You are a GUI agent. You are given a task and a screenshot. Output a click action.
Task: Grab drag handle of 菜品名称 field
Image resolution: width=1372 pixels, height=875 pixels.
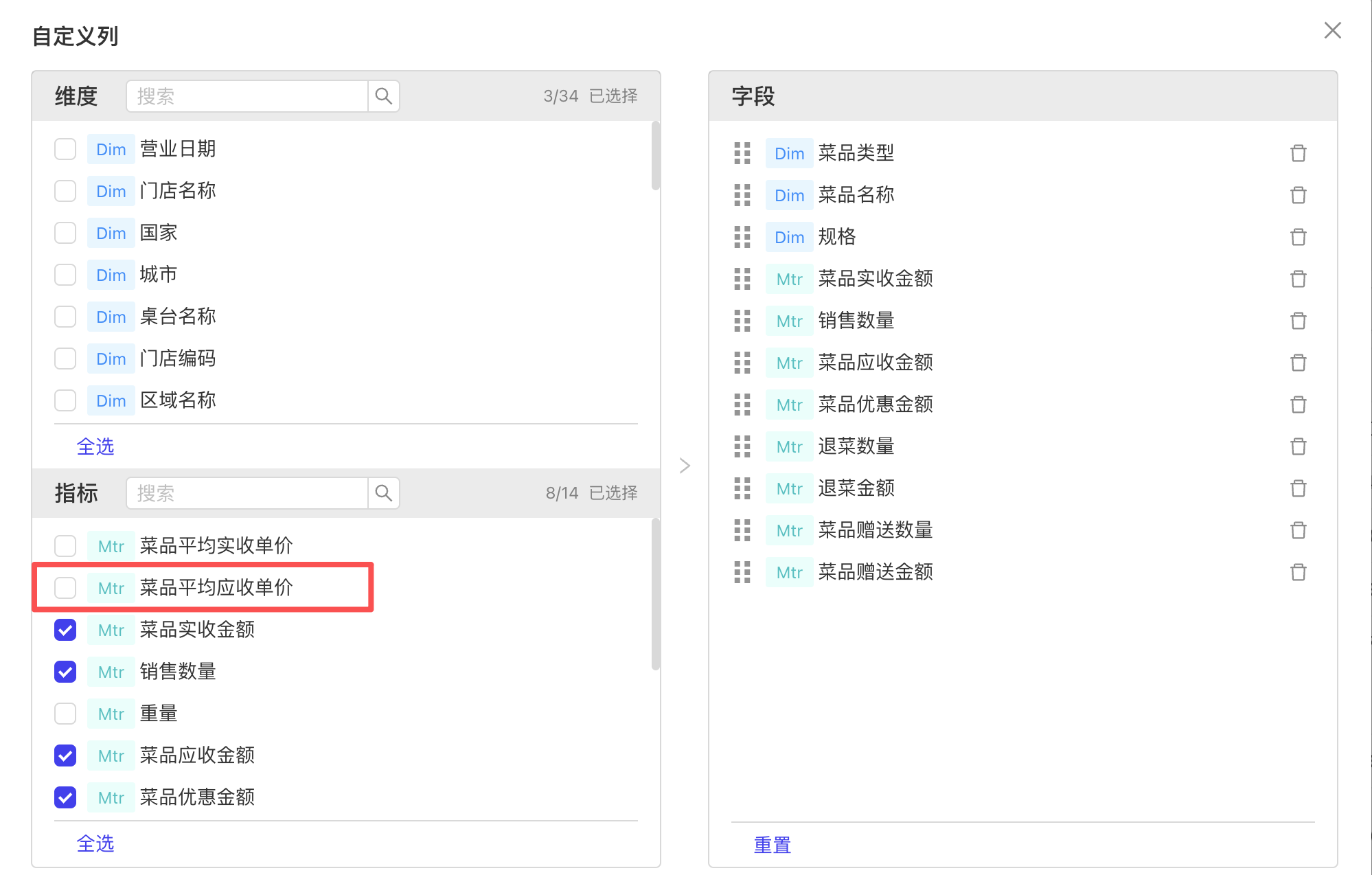pyautogui.click(x=742, y=195)
